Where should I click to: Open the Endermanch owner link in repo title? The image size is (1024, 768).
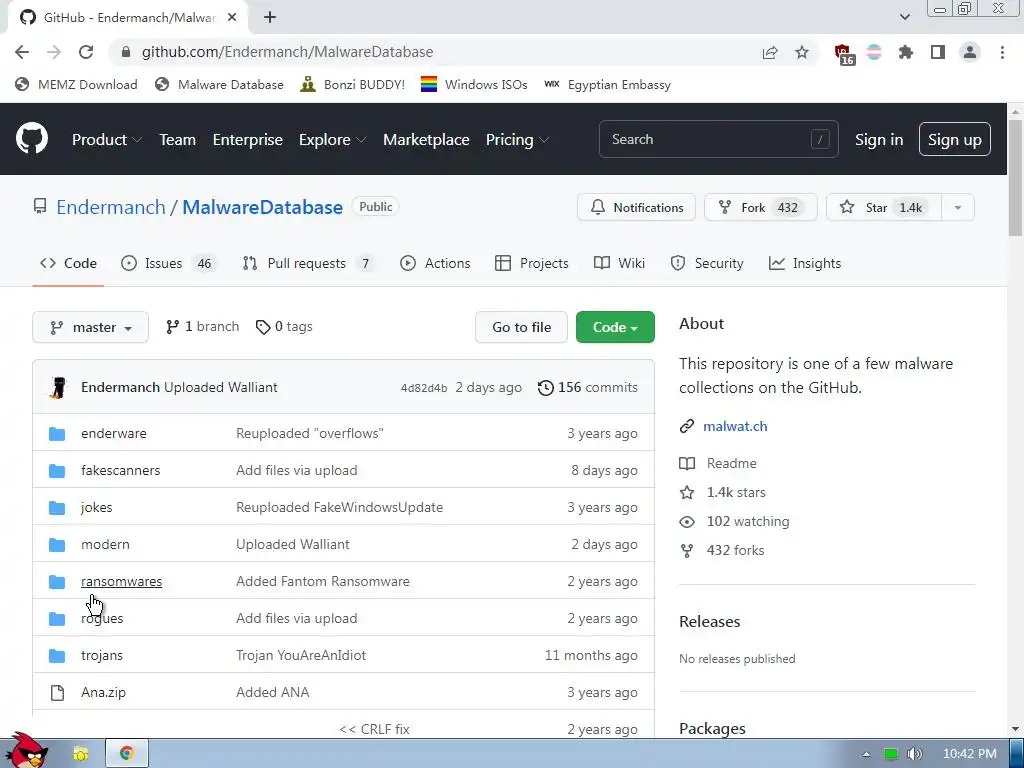(x=111, y=207)
